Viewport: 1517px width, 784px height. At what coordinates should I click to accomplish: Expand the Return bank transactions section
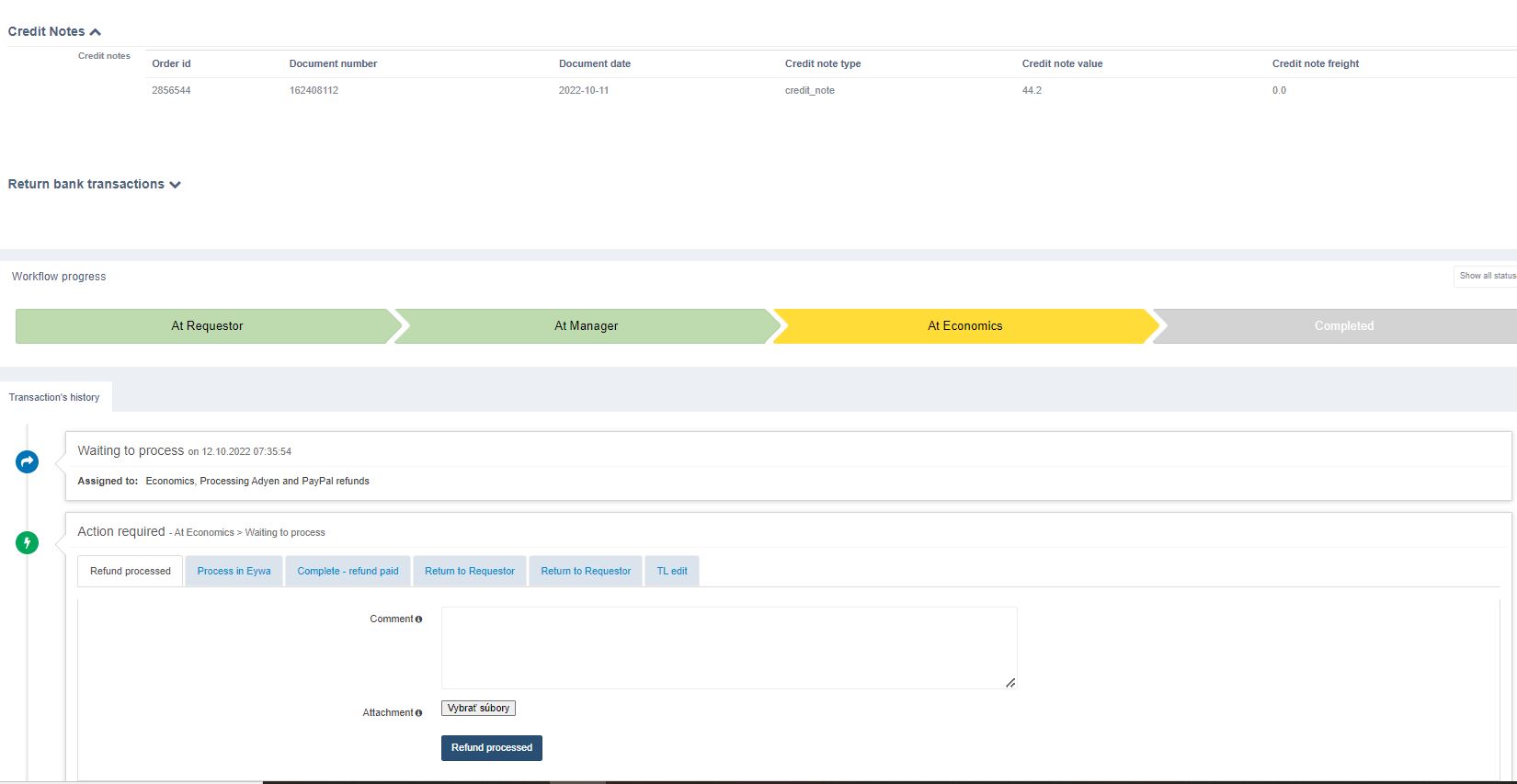click(175, 185)
